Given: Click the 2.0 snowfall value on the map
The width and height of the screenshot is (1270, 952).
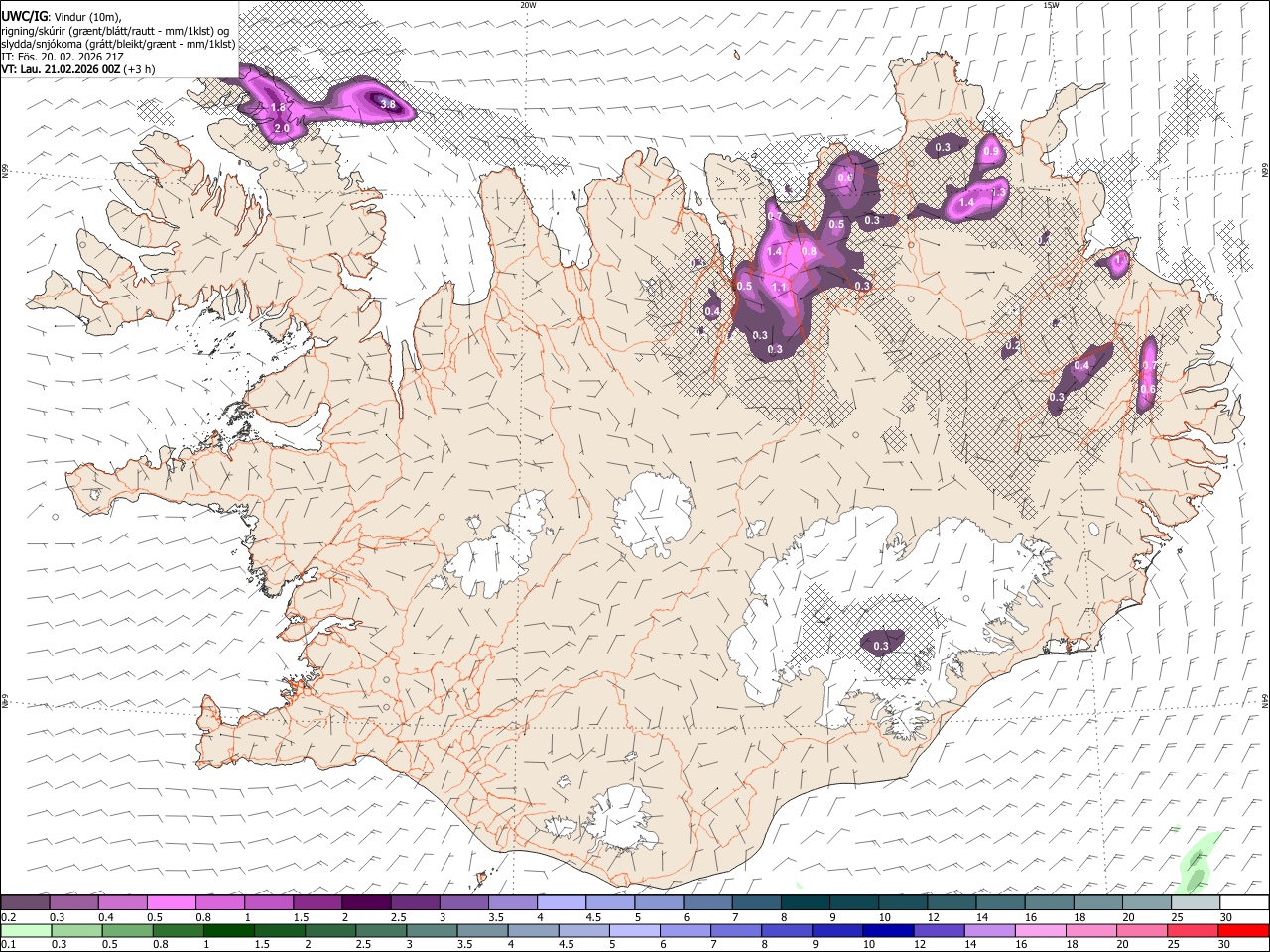Looking at the screenshot, I should (281, 128).
